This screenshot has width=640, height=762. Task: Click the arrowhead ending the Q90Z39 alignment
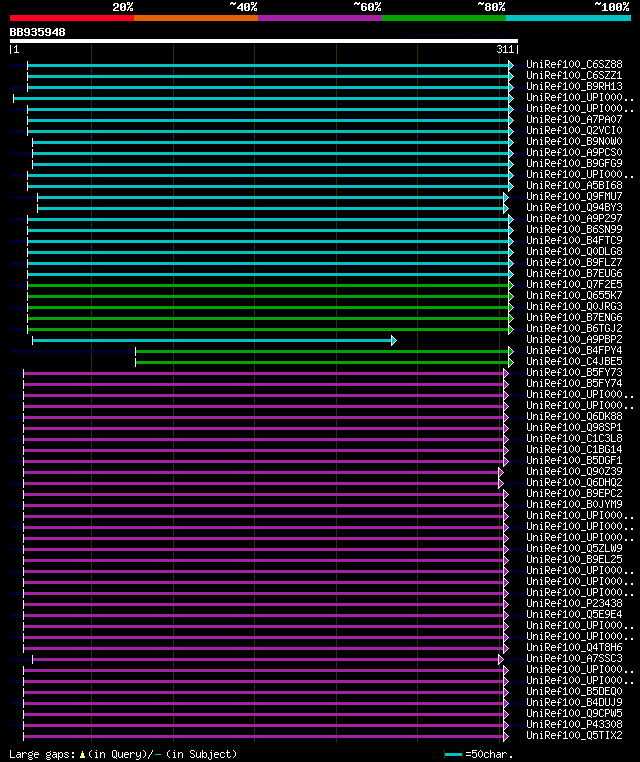[501, 472]
